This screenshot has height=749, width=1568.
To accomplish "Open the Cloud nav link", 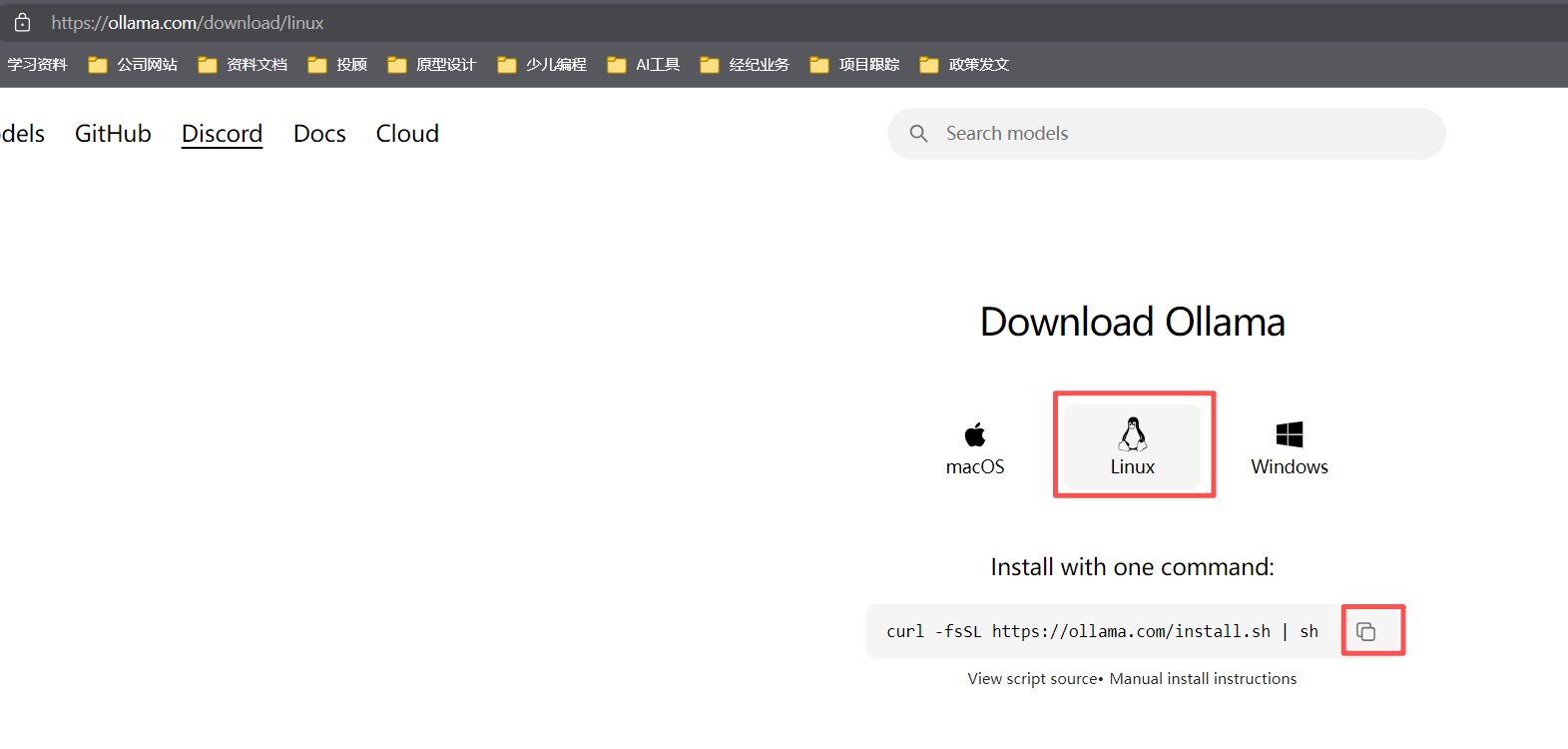I will (407, 134).
